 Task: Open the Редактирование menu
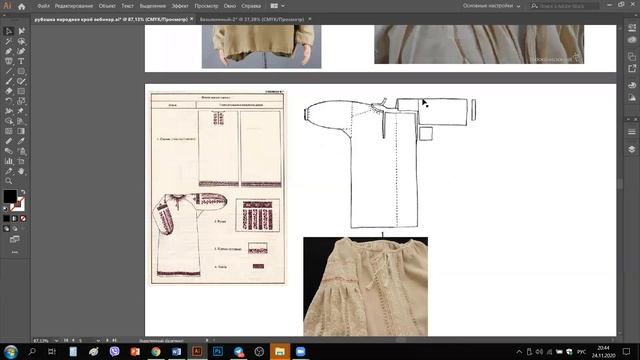tap(74, 6)
